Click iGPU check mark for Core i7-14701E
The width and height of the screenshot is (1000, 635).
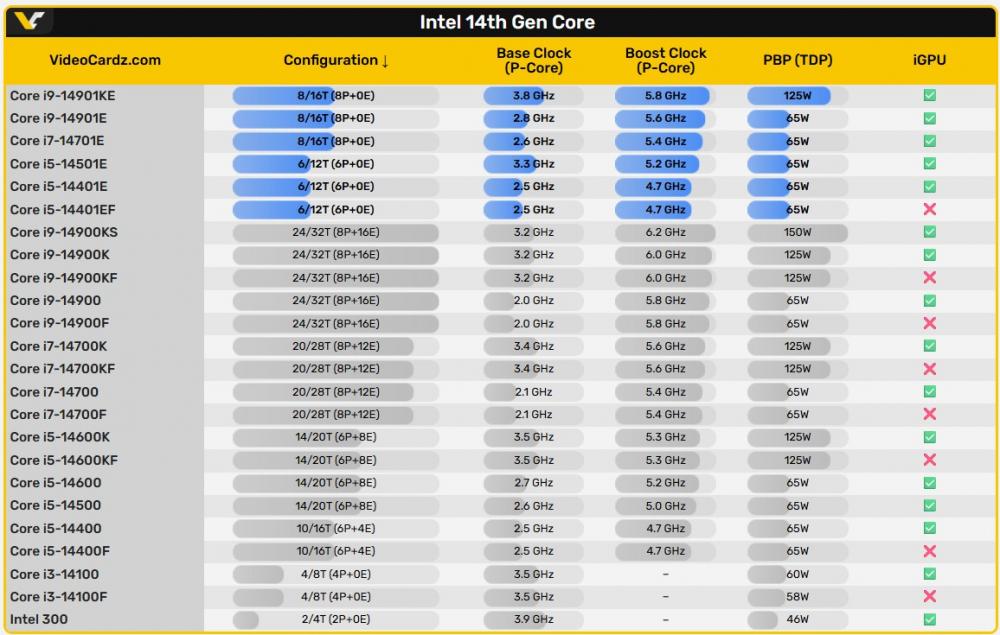(x=930, y=141)
